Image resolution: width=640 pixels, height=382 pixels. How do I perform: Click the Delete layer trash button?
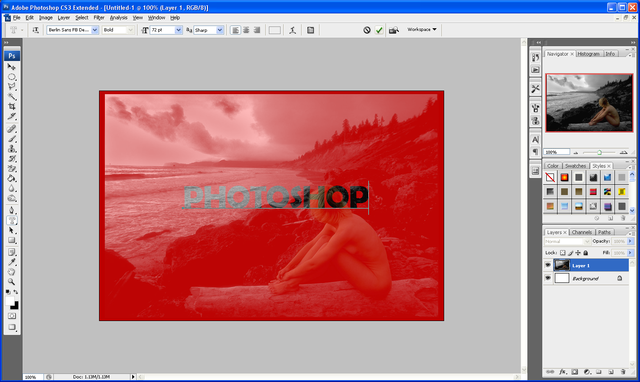[623, 372]
